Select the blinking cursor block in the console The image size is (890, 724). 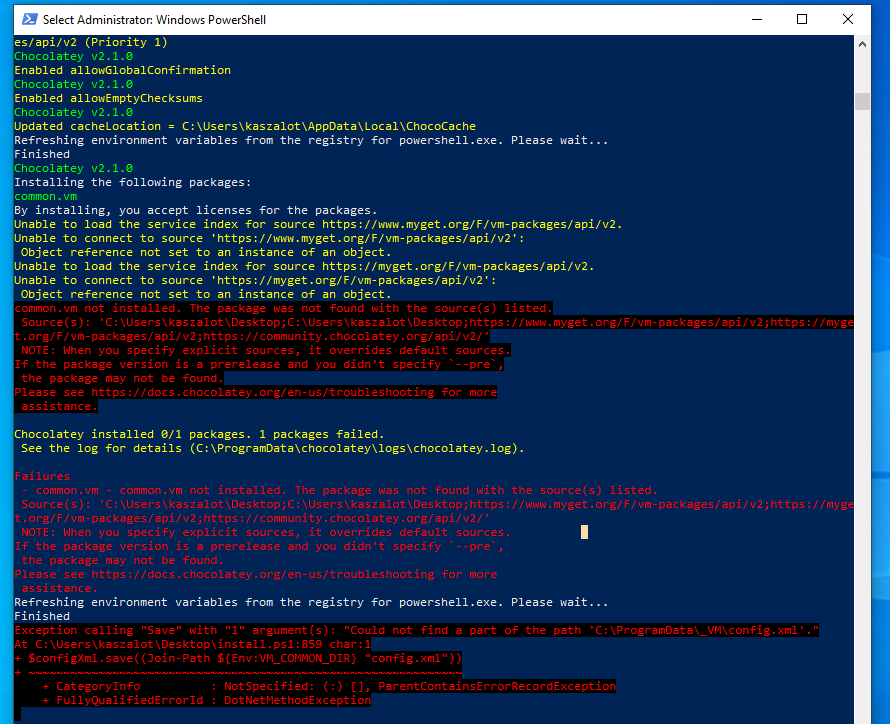(x=583, y=532)
